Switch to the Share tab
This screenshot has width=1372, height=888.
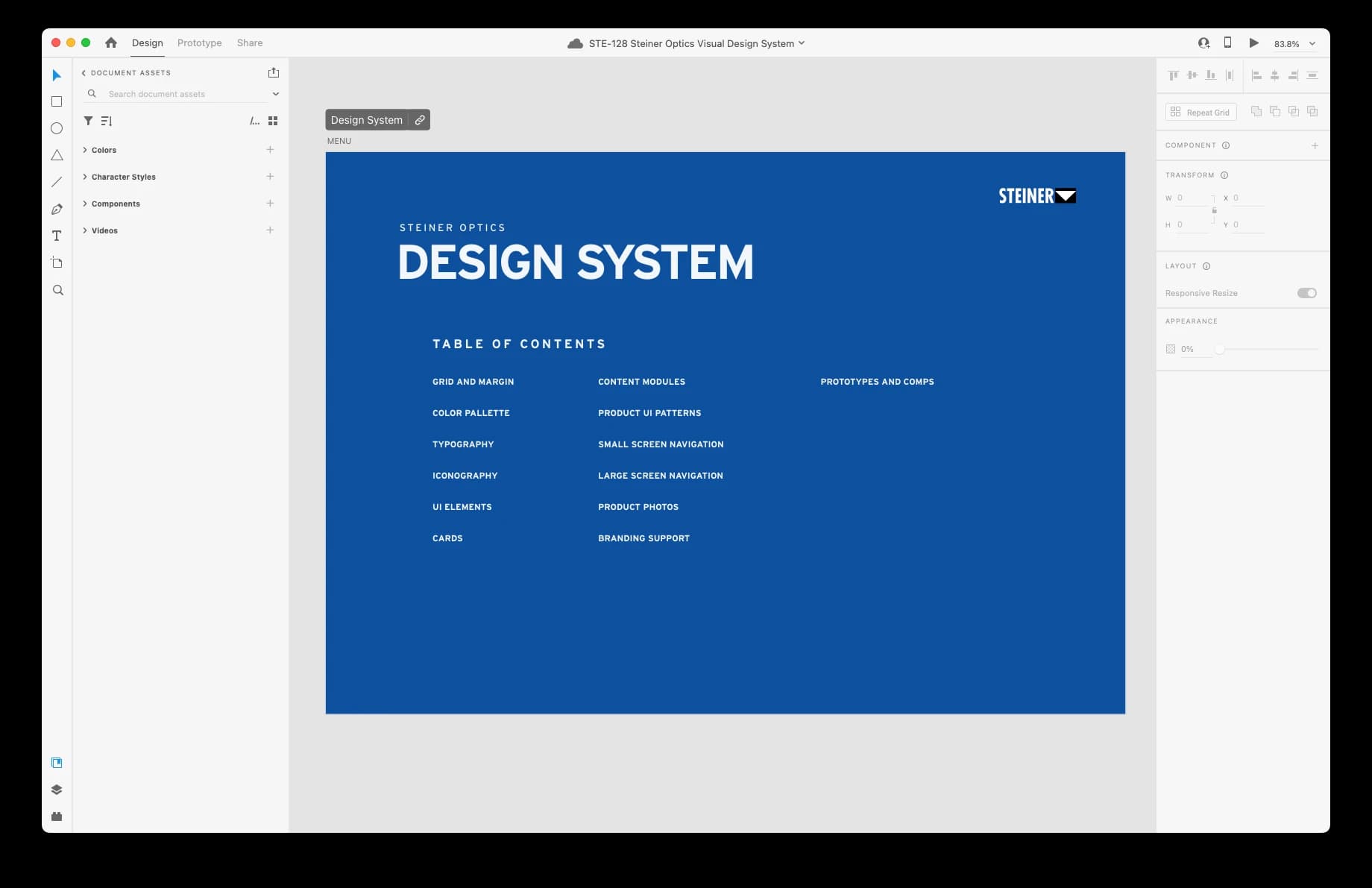pos(250,43)
